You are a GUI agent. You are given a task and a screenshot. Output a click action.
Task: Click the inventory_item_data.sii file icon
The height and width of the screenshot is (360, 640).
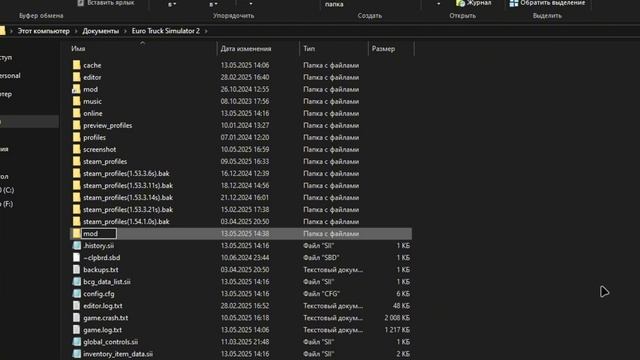(x=76, y=354)
